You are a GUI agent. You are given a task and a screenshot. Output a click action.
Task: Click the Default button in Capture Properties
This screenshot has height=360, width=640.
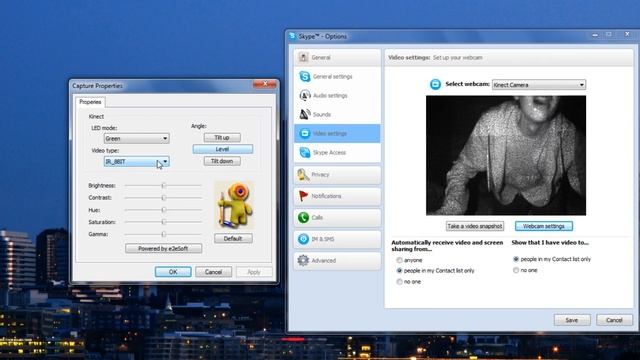[x=233, y=238]
